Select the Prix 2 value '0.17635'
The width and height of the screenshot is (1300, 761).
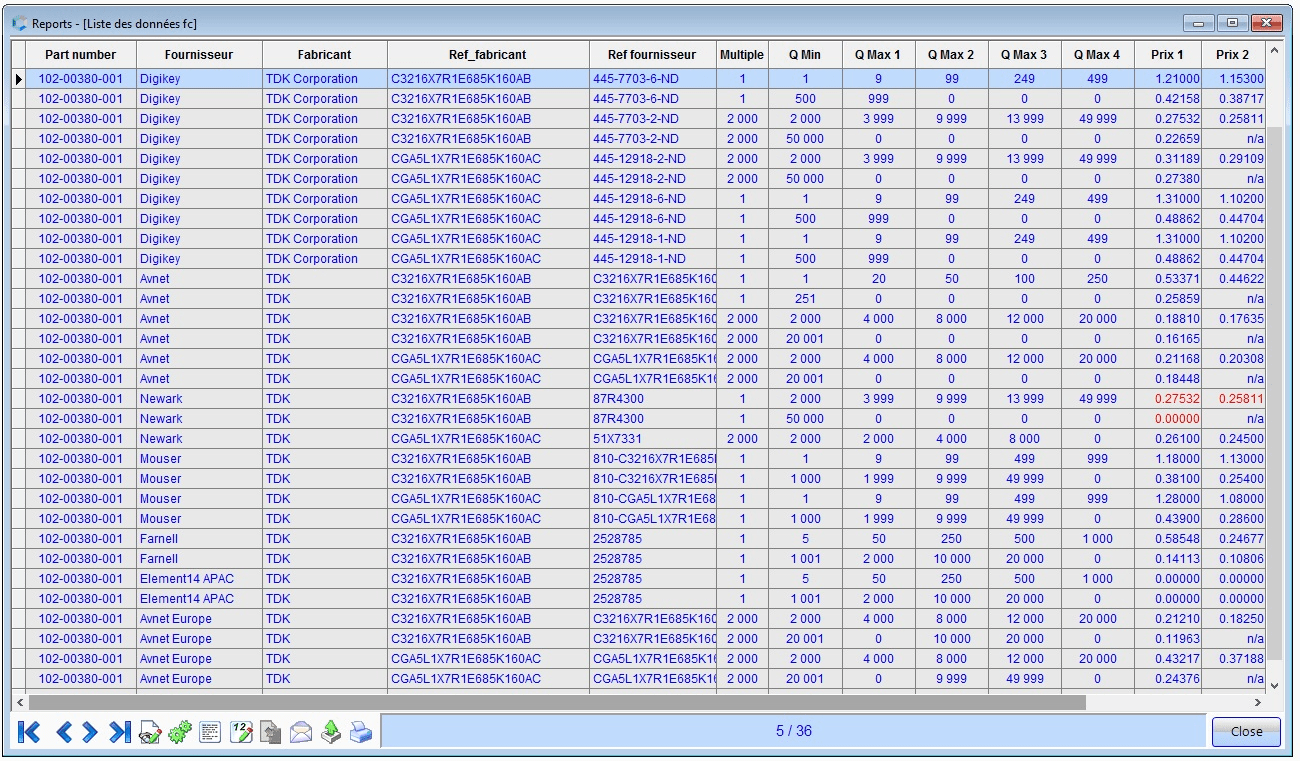(x=1233, y=319)
